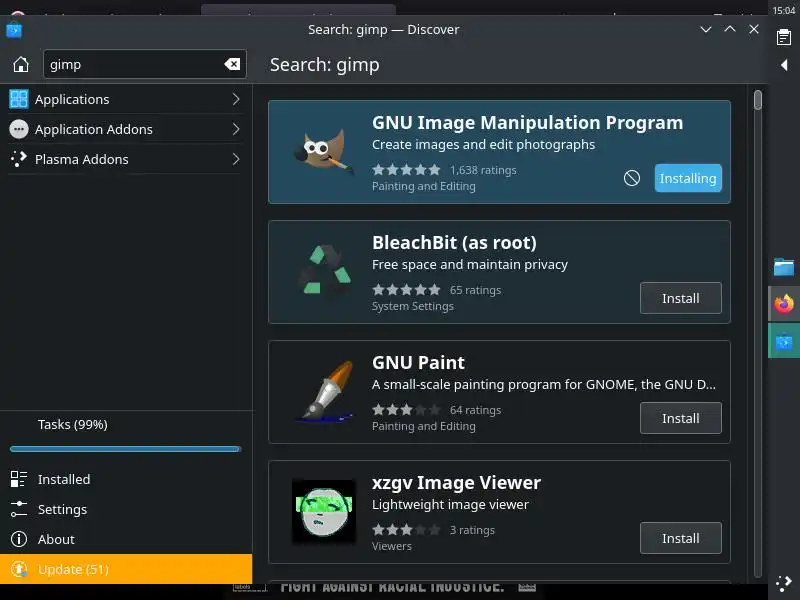Maximize the Discover window with up chevron
This screenshot has width=800, height=600.
[730, 29]
